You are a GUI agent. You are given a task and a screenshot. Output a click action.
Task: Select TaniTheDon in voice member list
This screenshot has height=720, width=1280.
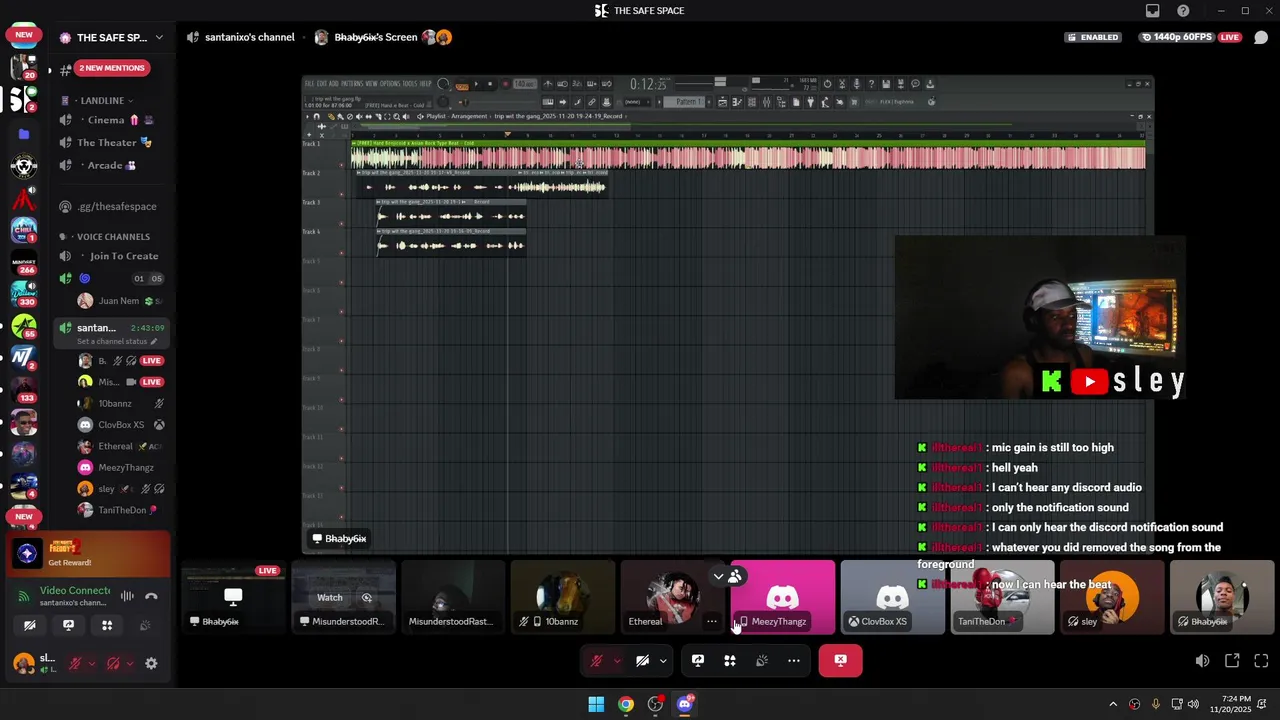120,510
